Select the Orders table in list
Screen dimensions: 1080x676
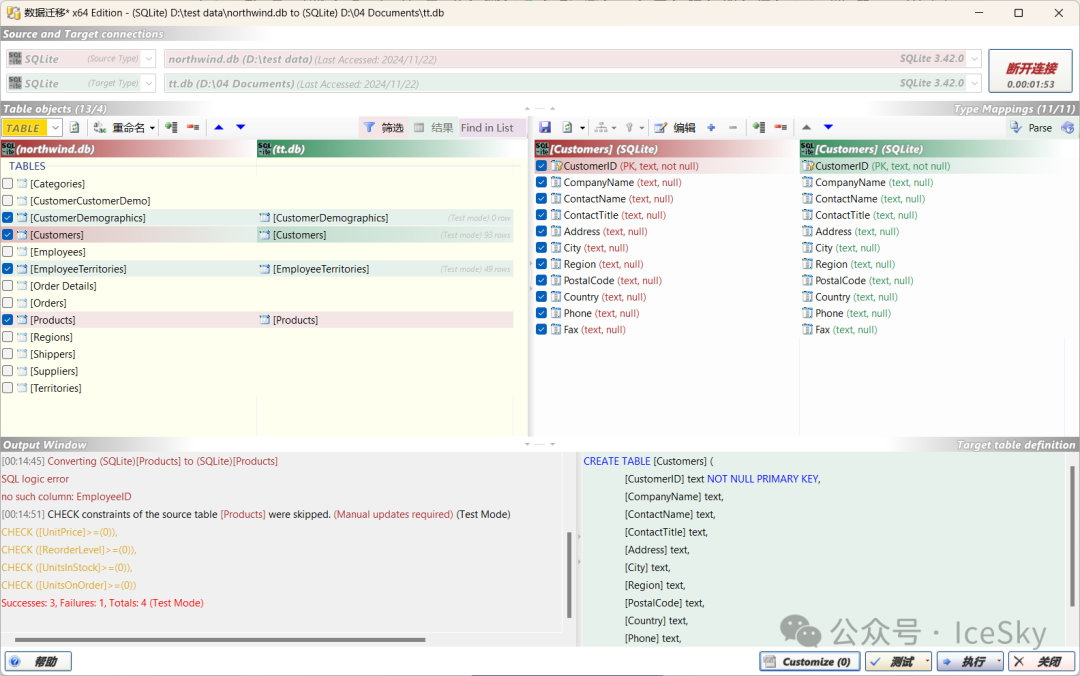[x=48, y=303]
